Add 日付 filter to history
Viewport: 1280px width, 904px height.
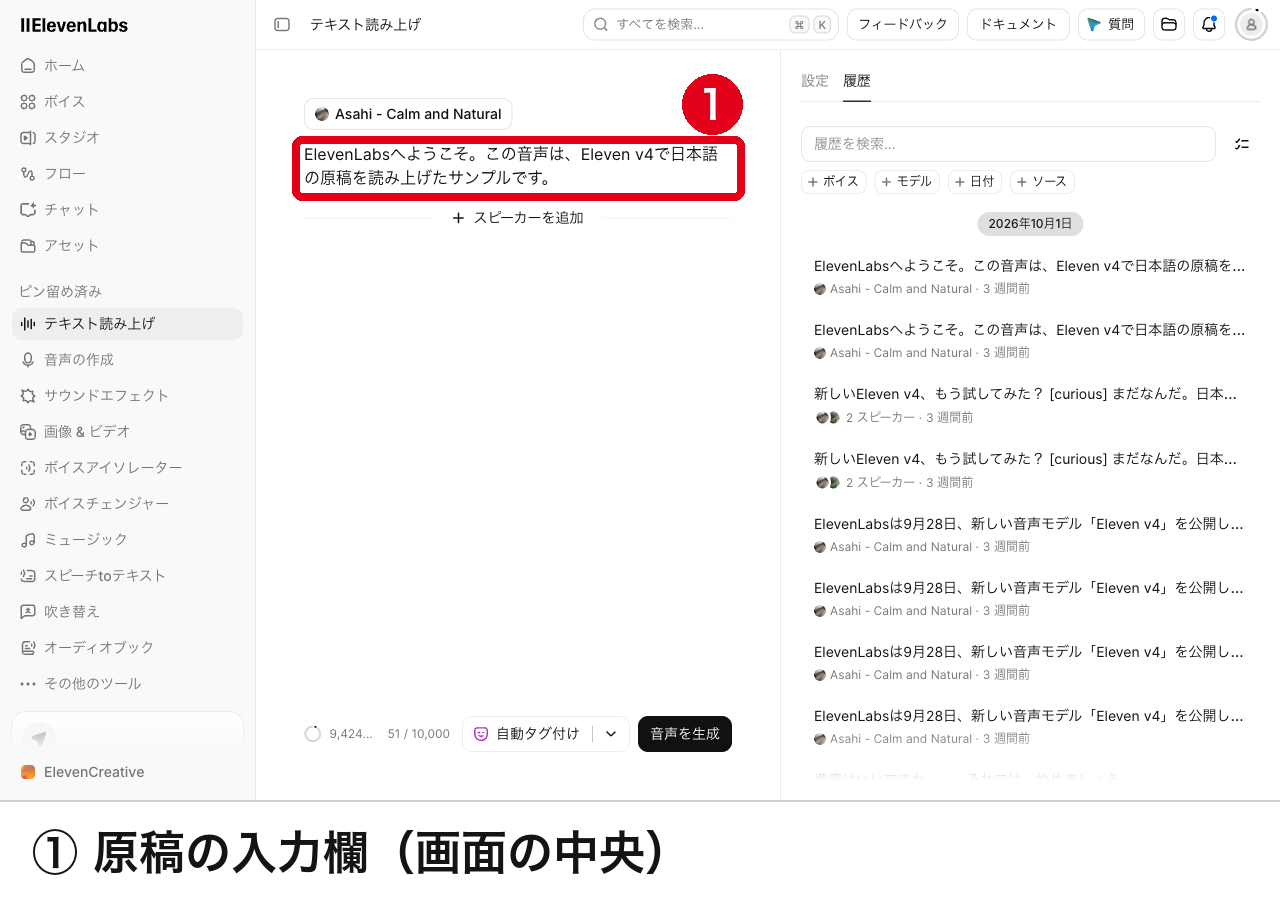point(975,181)
